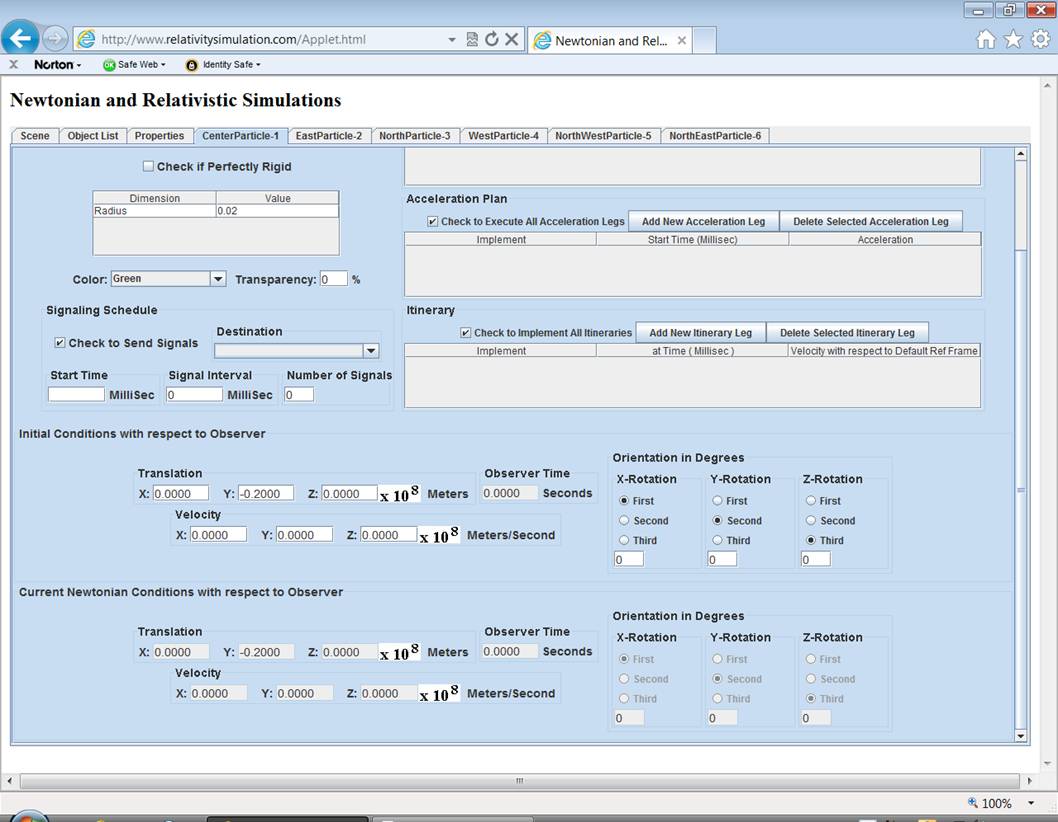Open the browser Home icon
Image resolution: width=1058 pixels, height=822 pixels.
pos(986,39)
